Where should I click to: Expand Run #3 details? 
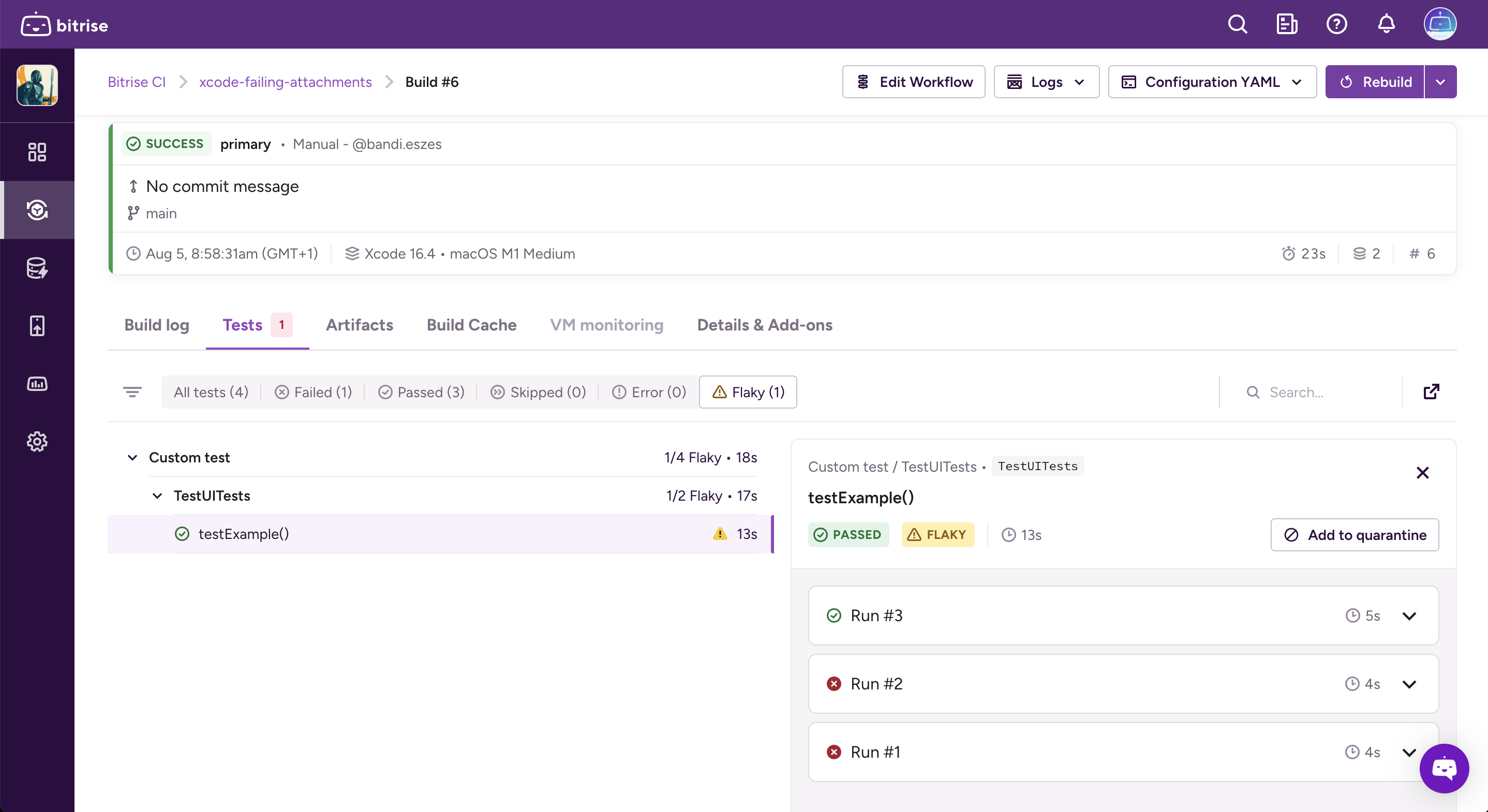(1409, 615)
